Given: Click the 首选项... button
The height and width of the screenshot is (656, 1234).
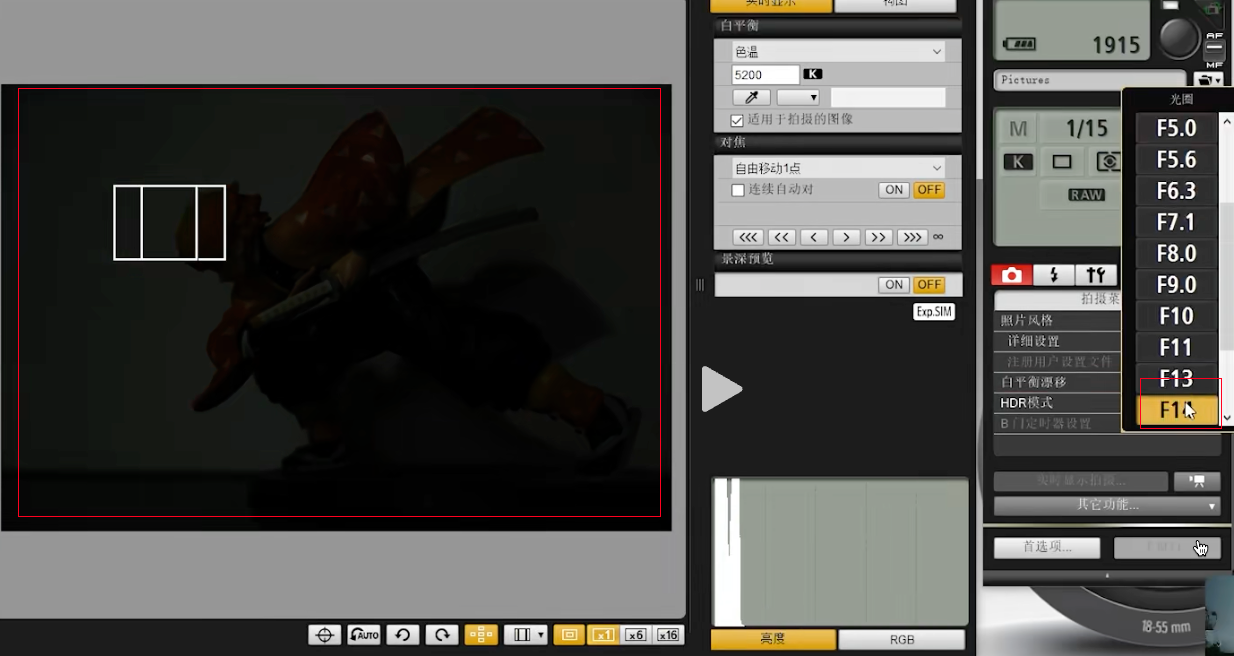Looking at the screenshot, I should [1047, 547].
